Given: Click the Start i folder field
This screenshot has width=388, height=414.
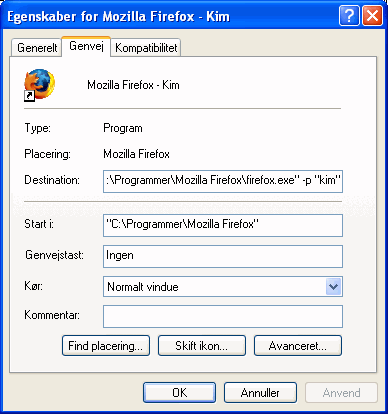Looking at the screenshot, I should point(223,225).
